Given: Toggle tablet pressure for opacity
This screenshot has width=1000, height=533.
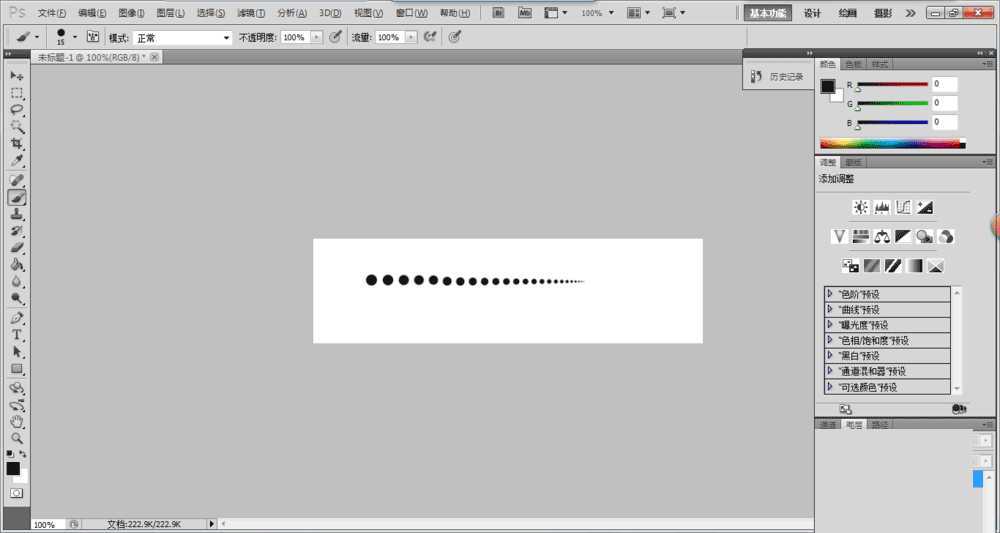Looking at the screenshot, I should click(335, 37).
